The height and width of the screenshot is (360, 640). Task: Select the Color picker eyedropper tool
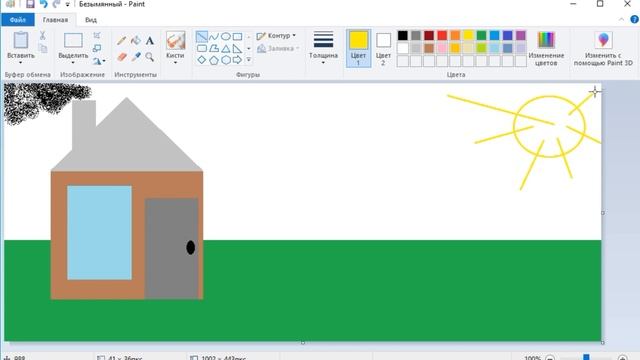pos(136,57)
